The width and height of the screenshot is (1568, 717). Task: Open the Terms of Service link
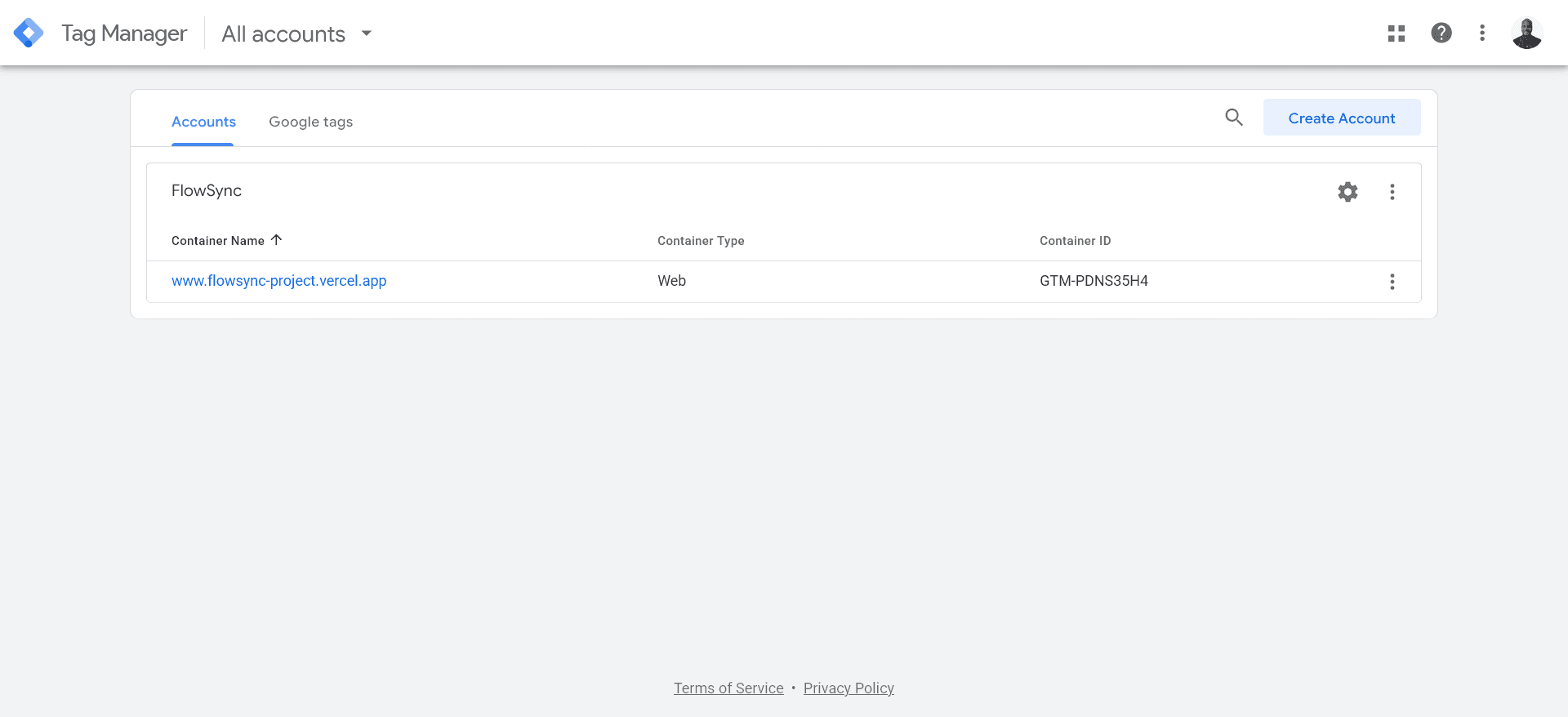coord(728,688)
